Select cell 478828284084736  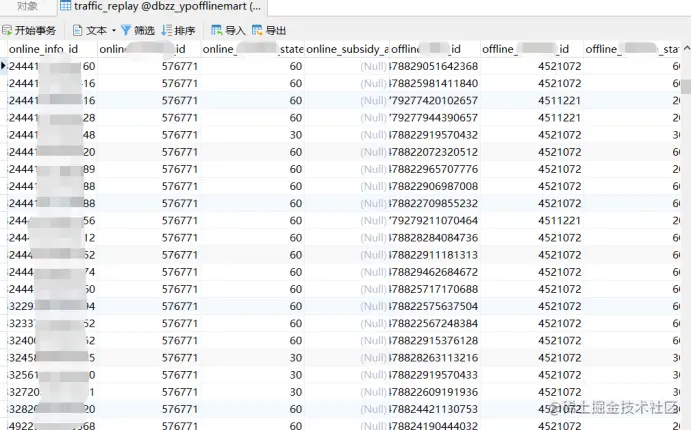pyautogui.click(x=434, y=238)
